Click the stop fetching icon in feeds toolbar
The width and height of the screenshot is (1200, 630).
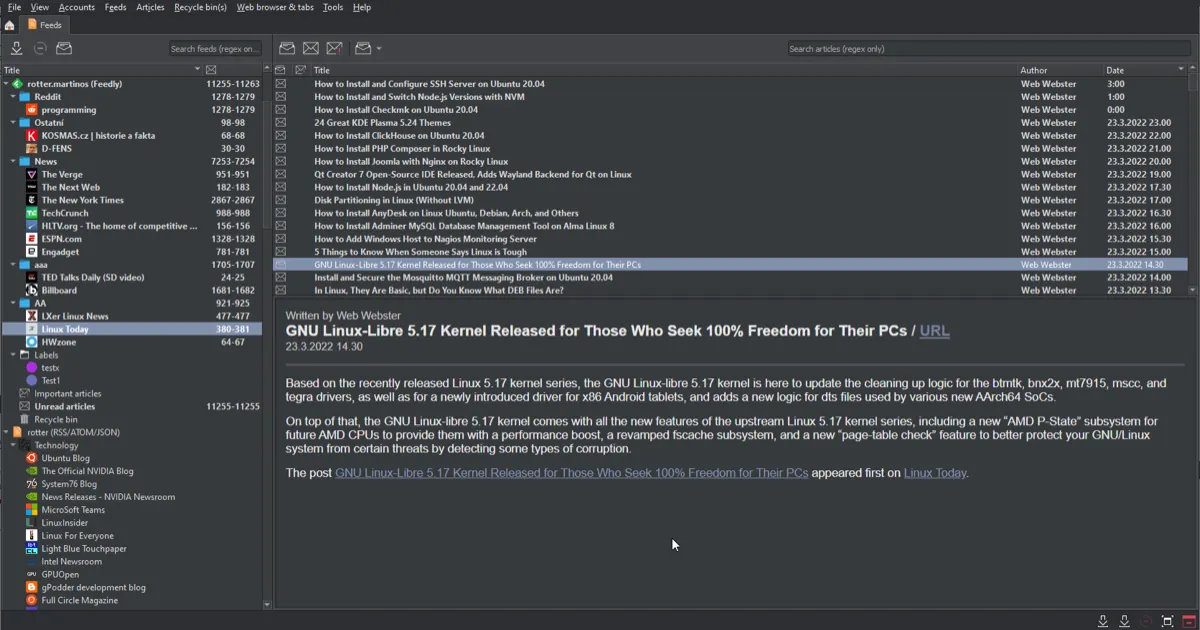click(x=40, y=48)
